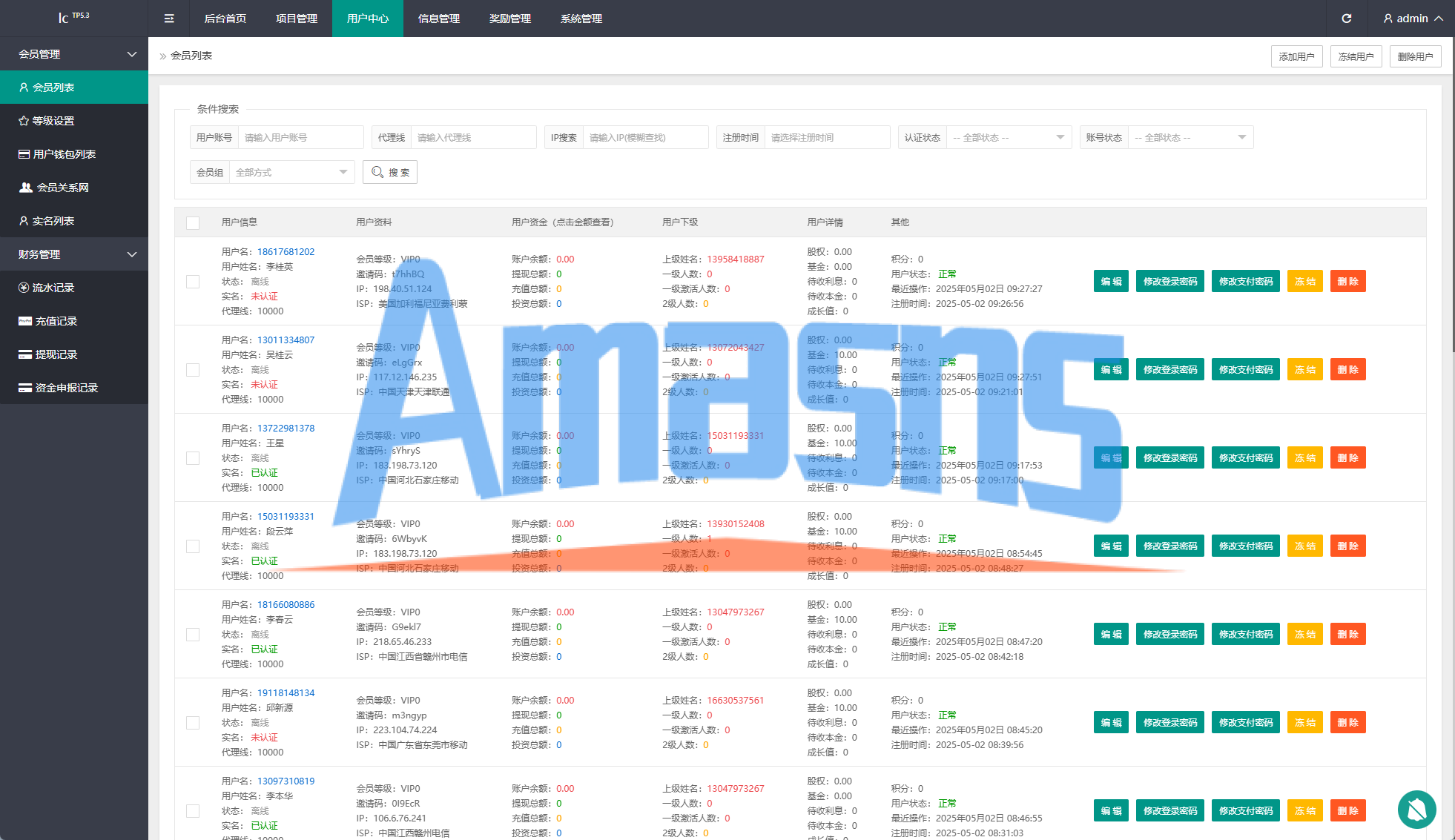This screenshot has width=1455, height=840.
Task: Click the 用户账号 input field
Action: tap(300, 138)
